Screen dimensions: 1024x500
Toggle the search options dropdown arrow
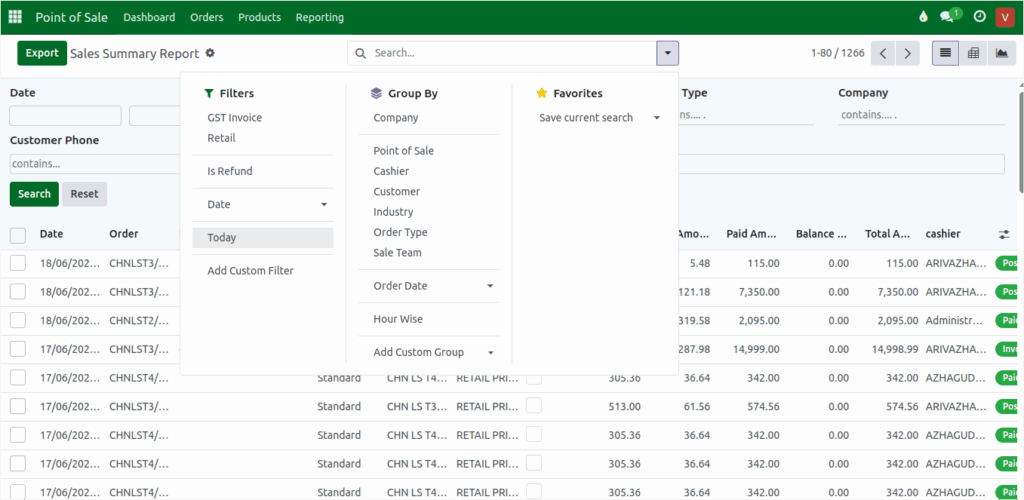click(x=667, y=54)
